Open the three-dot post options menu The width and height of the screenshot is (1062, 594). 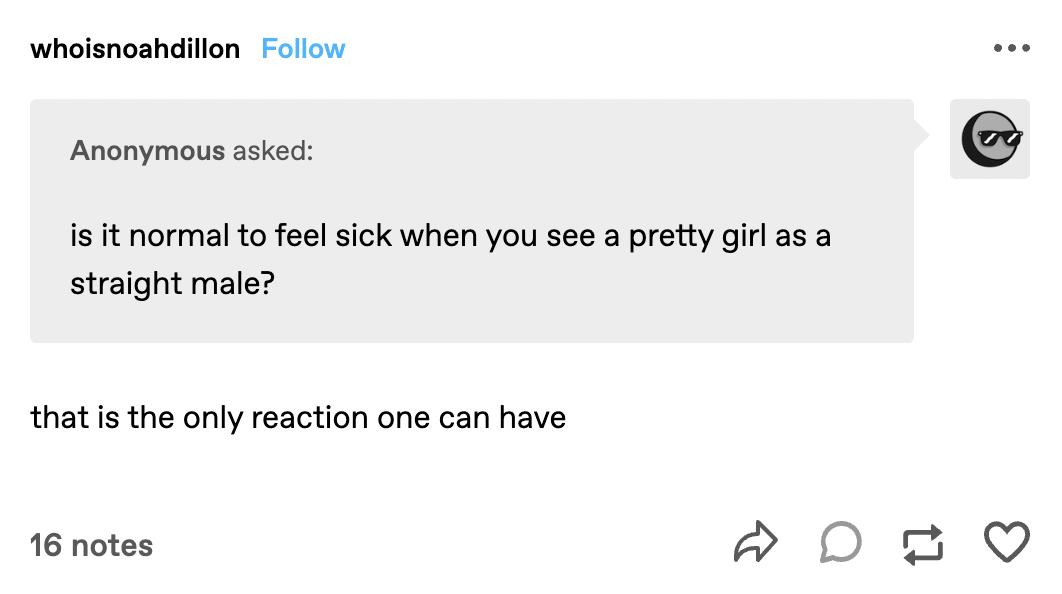[x=1011, y=48]
